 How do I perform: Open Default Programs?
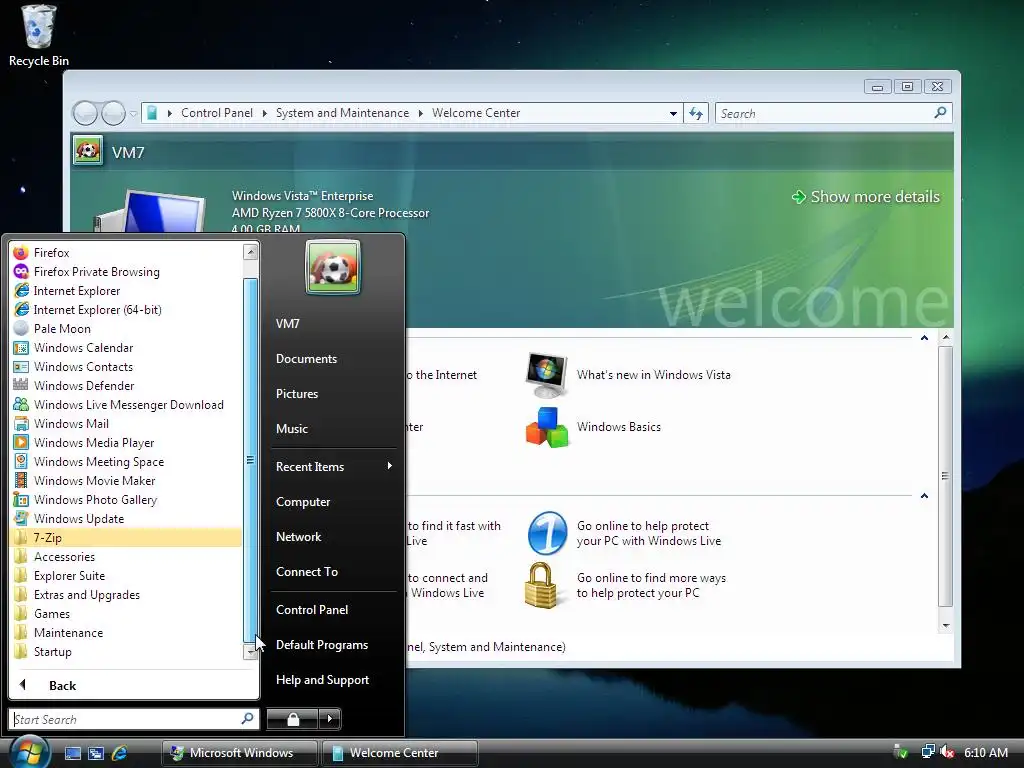tap(333, 645)
